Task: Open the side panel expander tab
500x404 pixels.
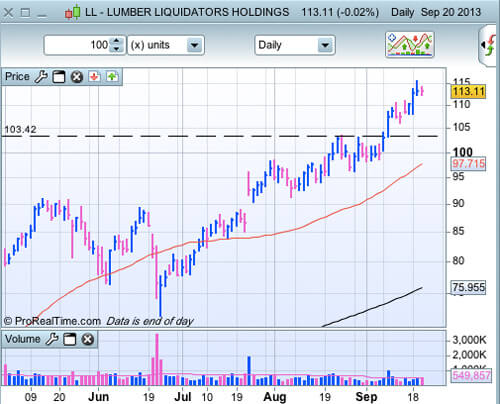Action: pyautogui.click(x=488, y=45)
